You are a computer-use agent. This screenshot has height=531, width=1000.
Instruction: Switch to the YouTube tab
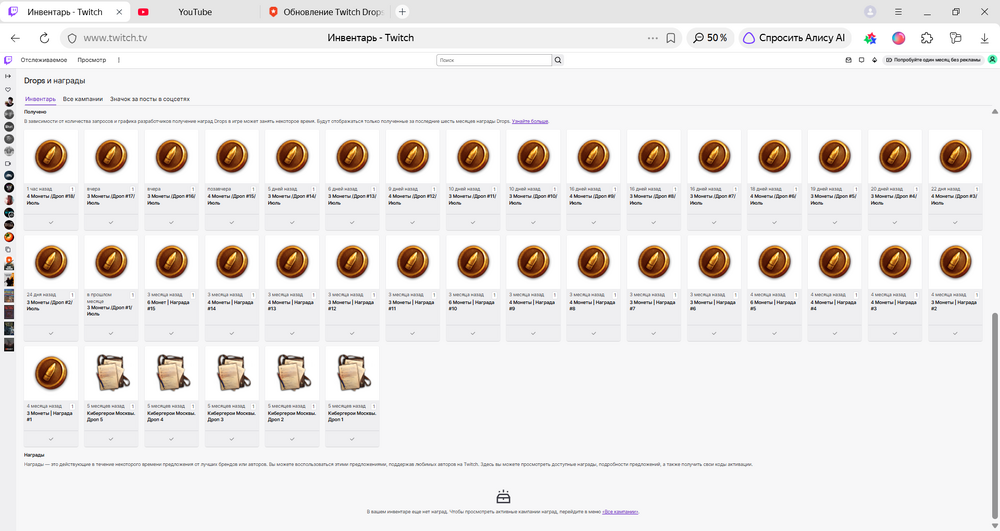pos(195,11)
